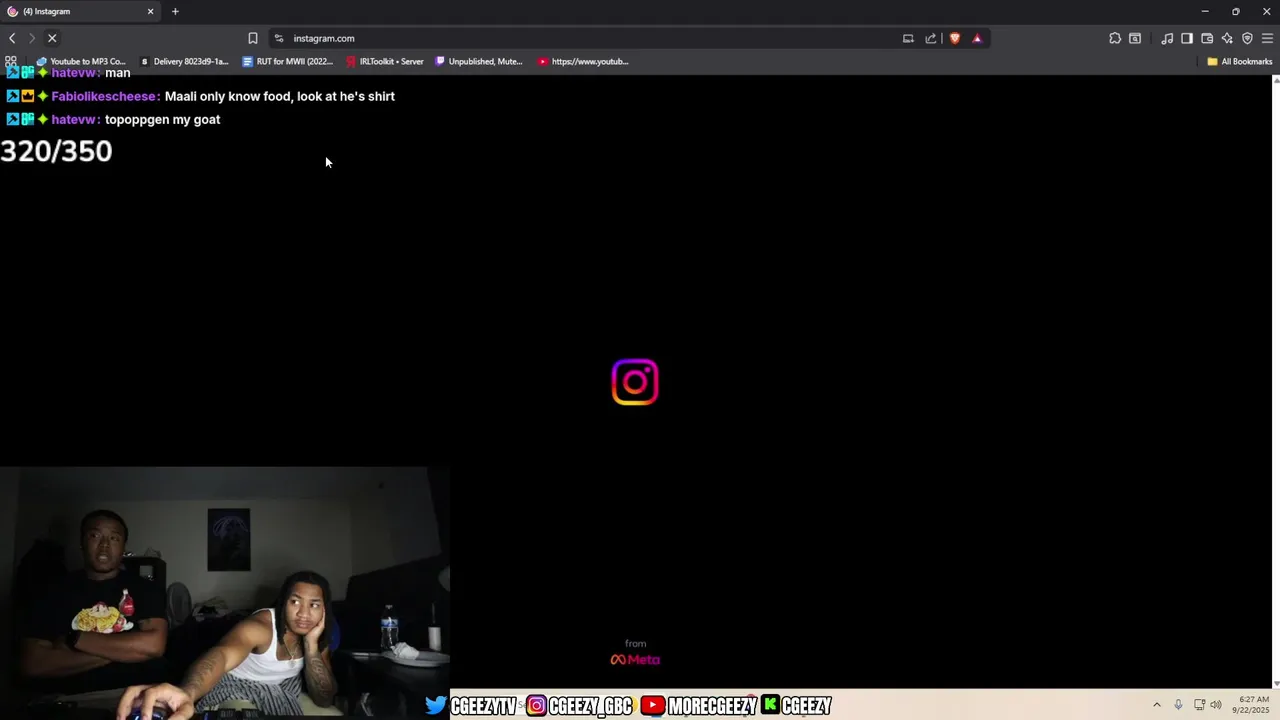The image size is (1280, 720).
Task: Stop the page from loading
Action: 52,38
